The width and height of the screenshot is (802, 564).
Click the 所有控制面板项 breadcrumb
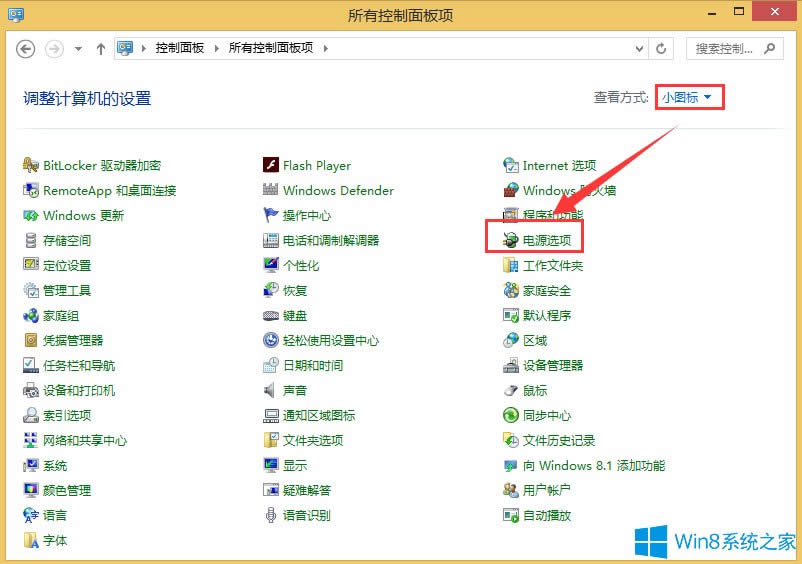click(x=271, y=48)
